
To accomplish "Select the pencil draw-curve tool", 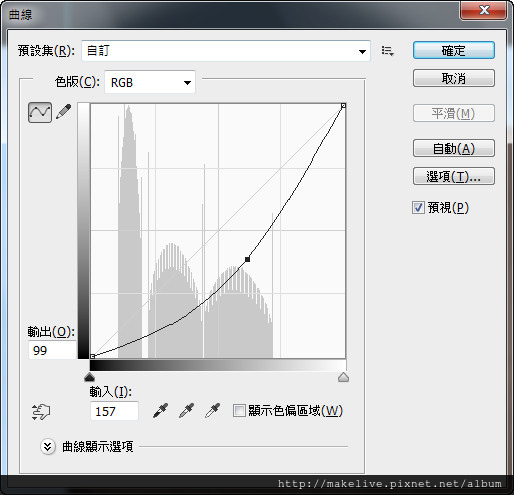I will [x=64, y=112].
